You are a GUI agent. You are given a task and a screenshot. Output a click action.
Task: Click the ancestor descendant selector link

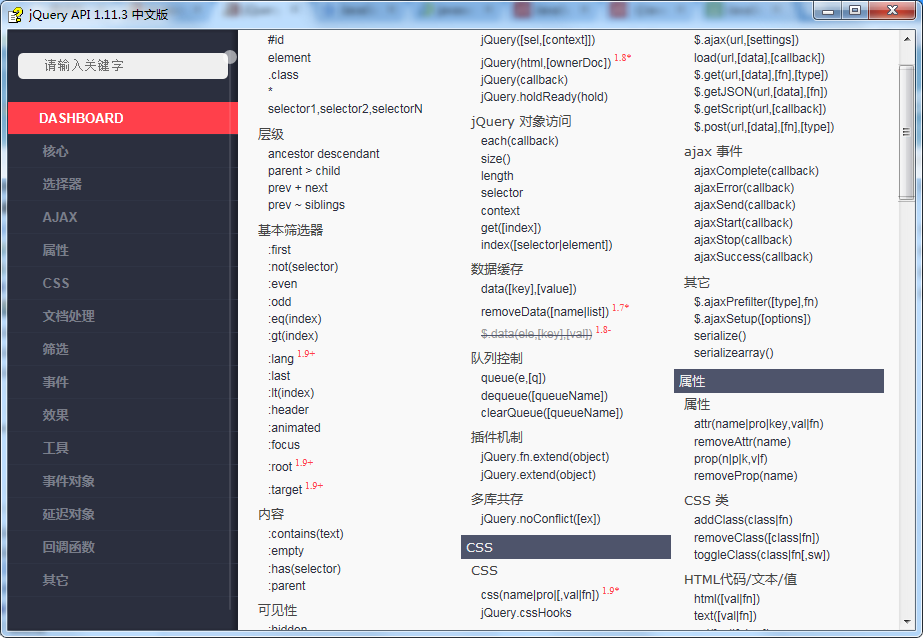point(322,154)
